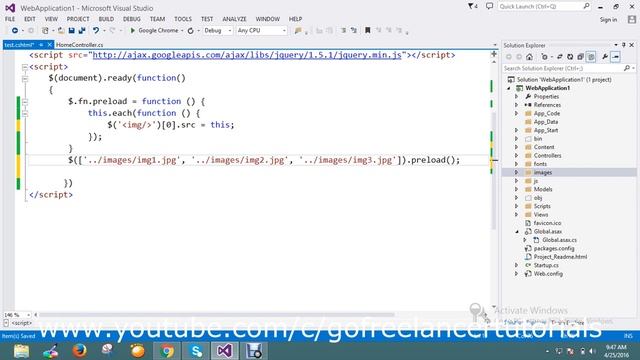Save the current file with Save icon
Screen dimensions: 640x360
tap(71, 31)
